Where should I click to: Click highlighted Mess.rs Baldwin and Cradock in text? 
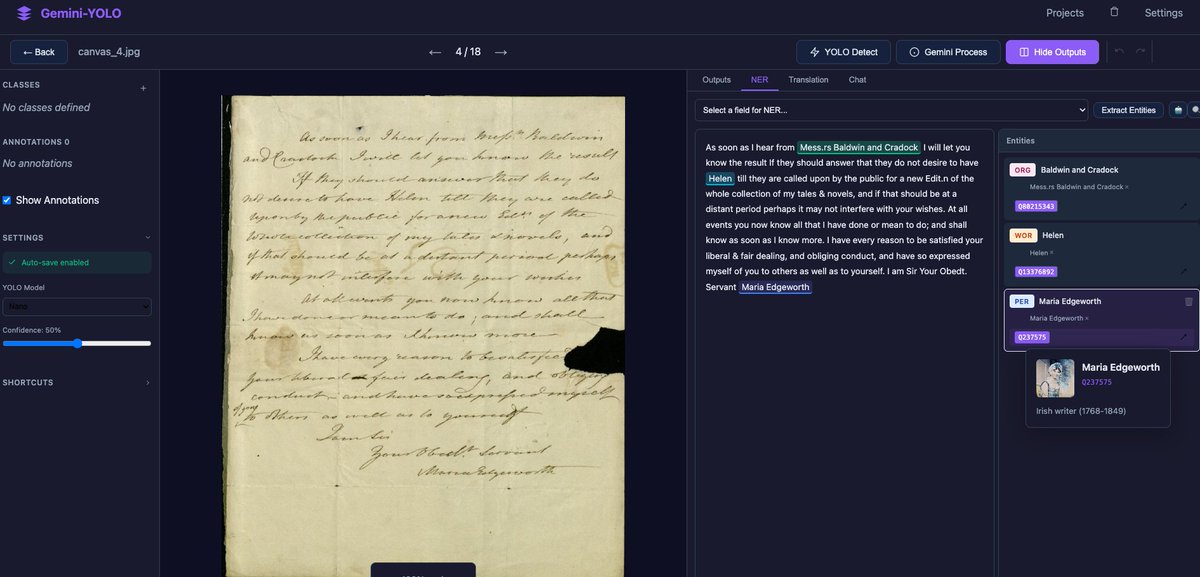pos(859,147)
